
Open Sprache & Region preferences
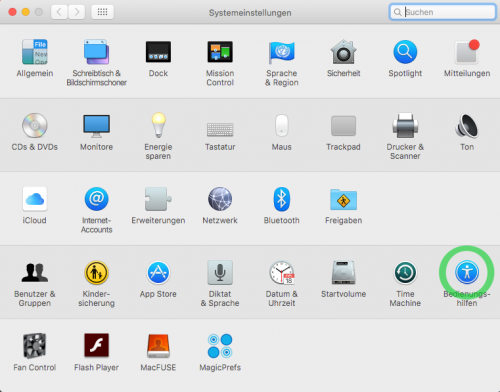click(282, 52)
